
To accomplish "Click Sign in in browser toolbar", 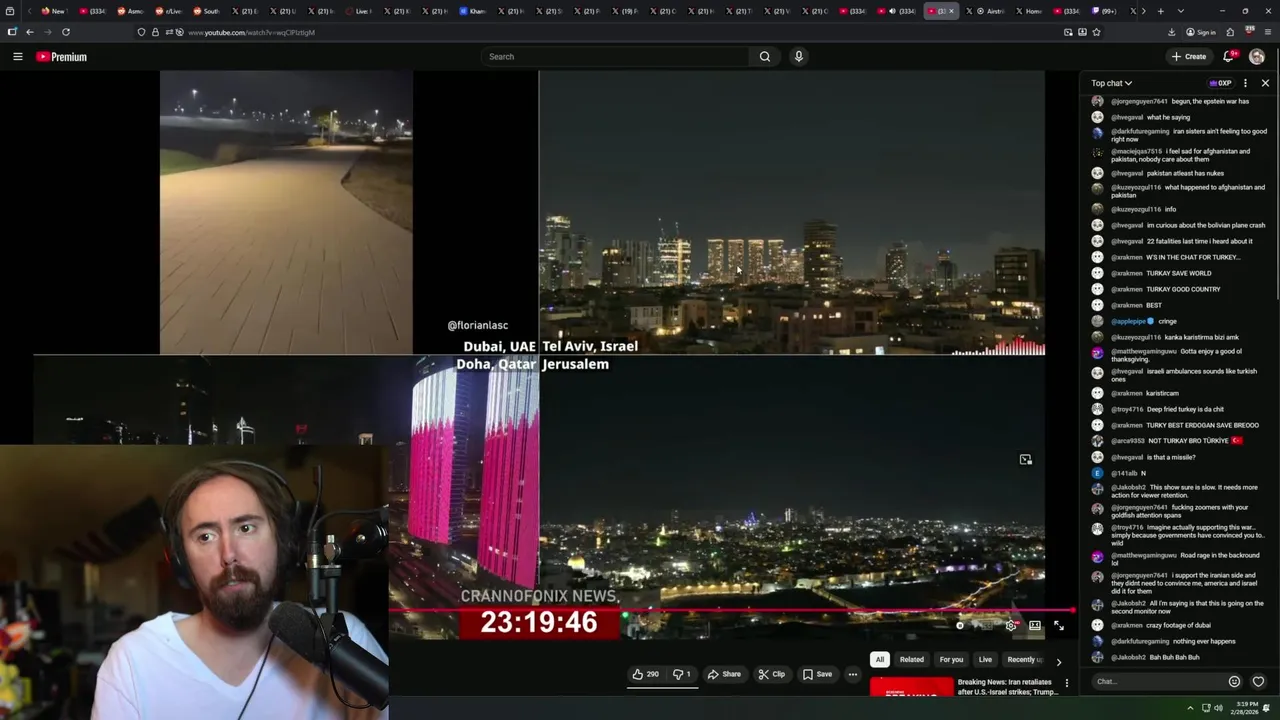I will click(x=1200, y=32).
